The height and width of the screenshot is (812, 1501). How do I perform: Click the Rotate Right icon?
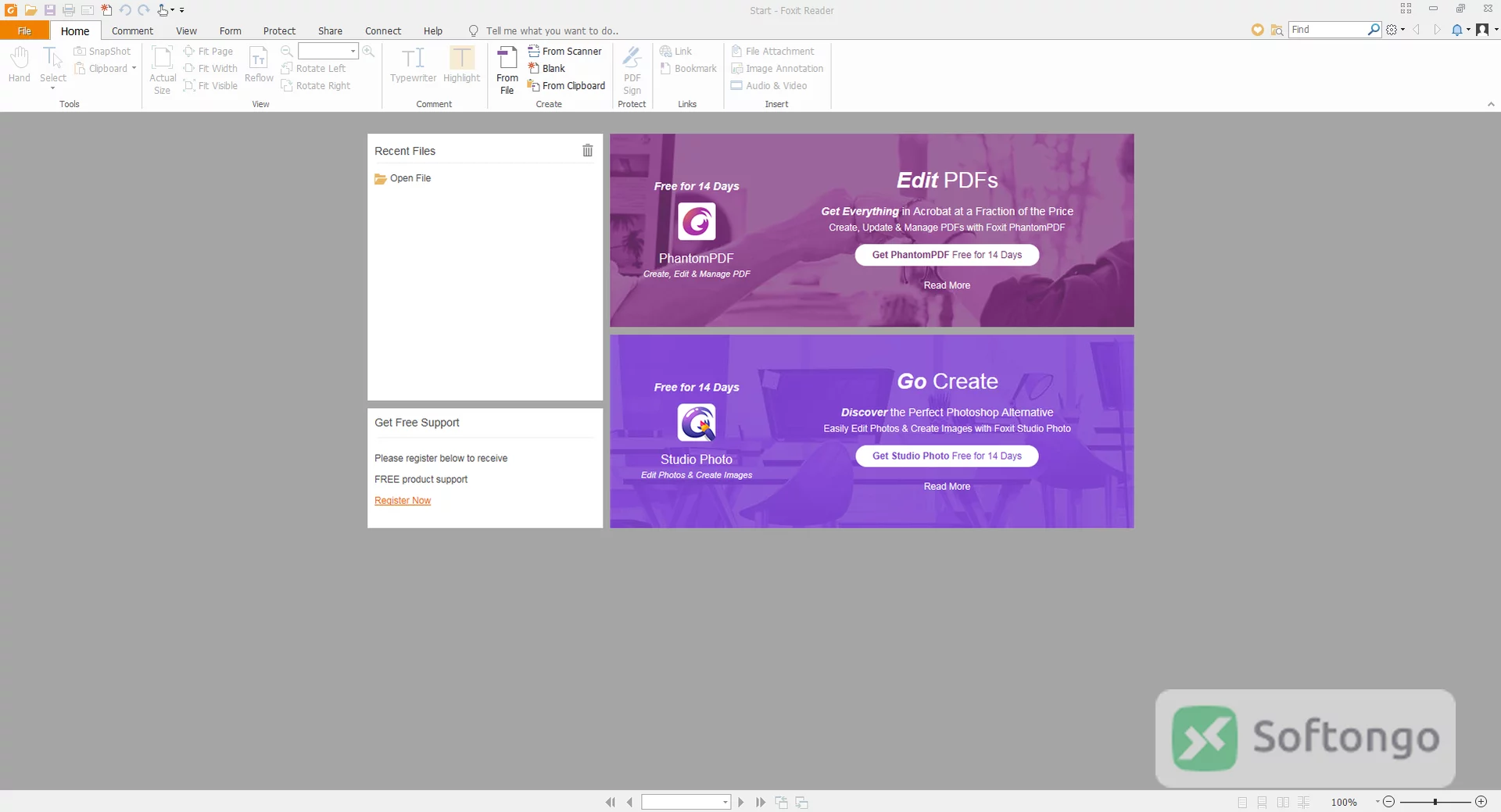pos(287,85)
